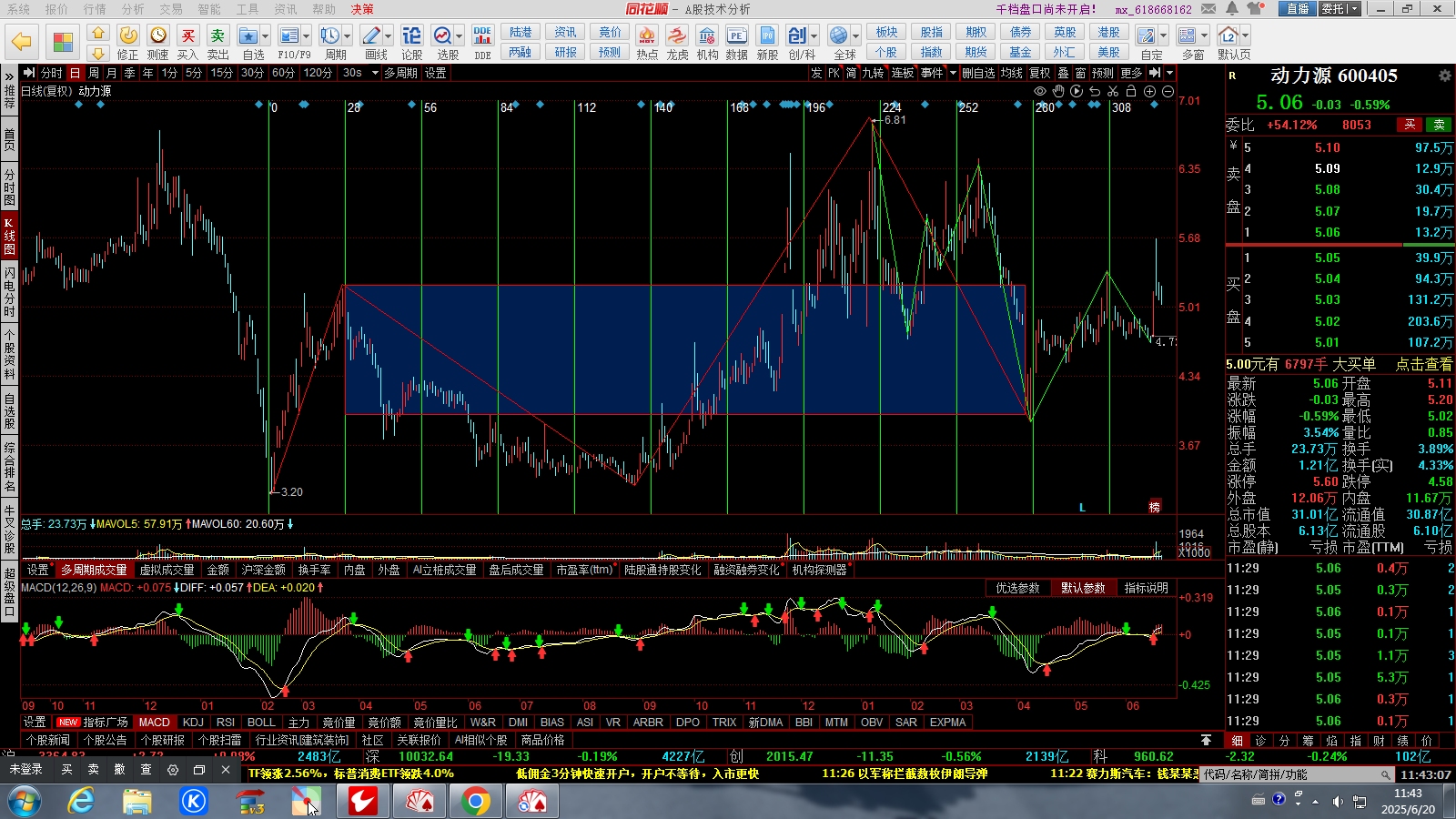The height and width of the screenshot is (819, 1456).
Task: Toggle the eye visibility icon on chart
Action: tap(1040, 91)
